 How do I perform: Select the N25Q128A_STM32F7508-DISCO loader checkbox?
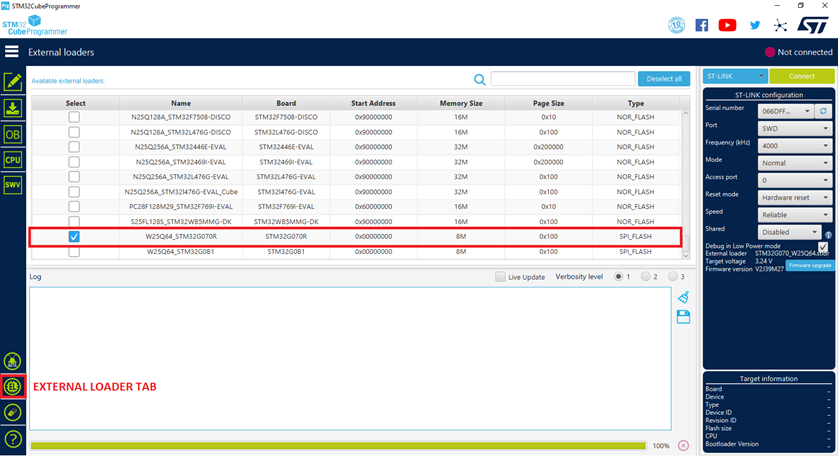[x=74, y=117]
